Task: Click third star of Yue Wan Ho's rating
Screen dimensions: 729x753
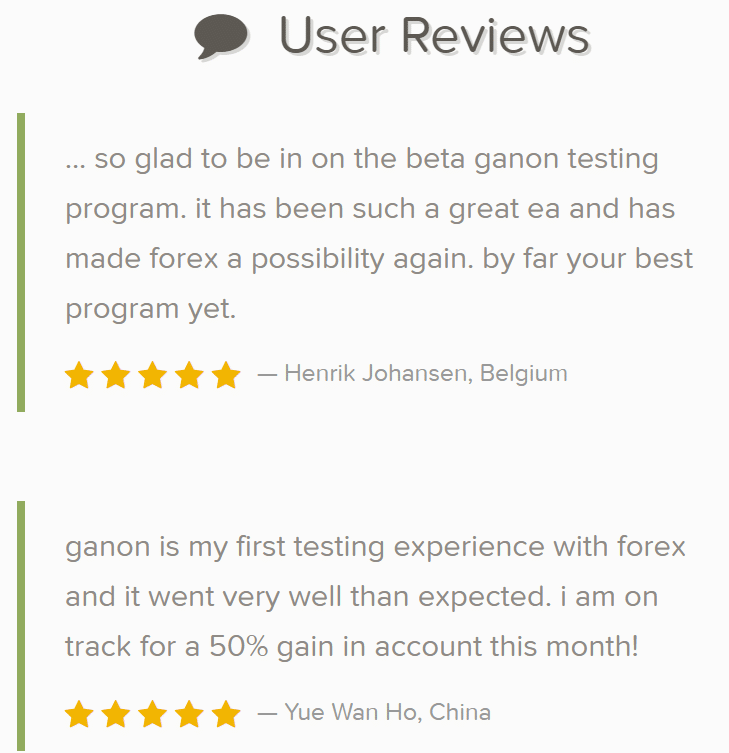Action: coord(152,714)
